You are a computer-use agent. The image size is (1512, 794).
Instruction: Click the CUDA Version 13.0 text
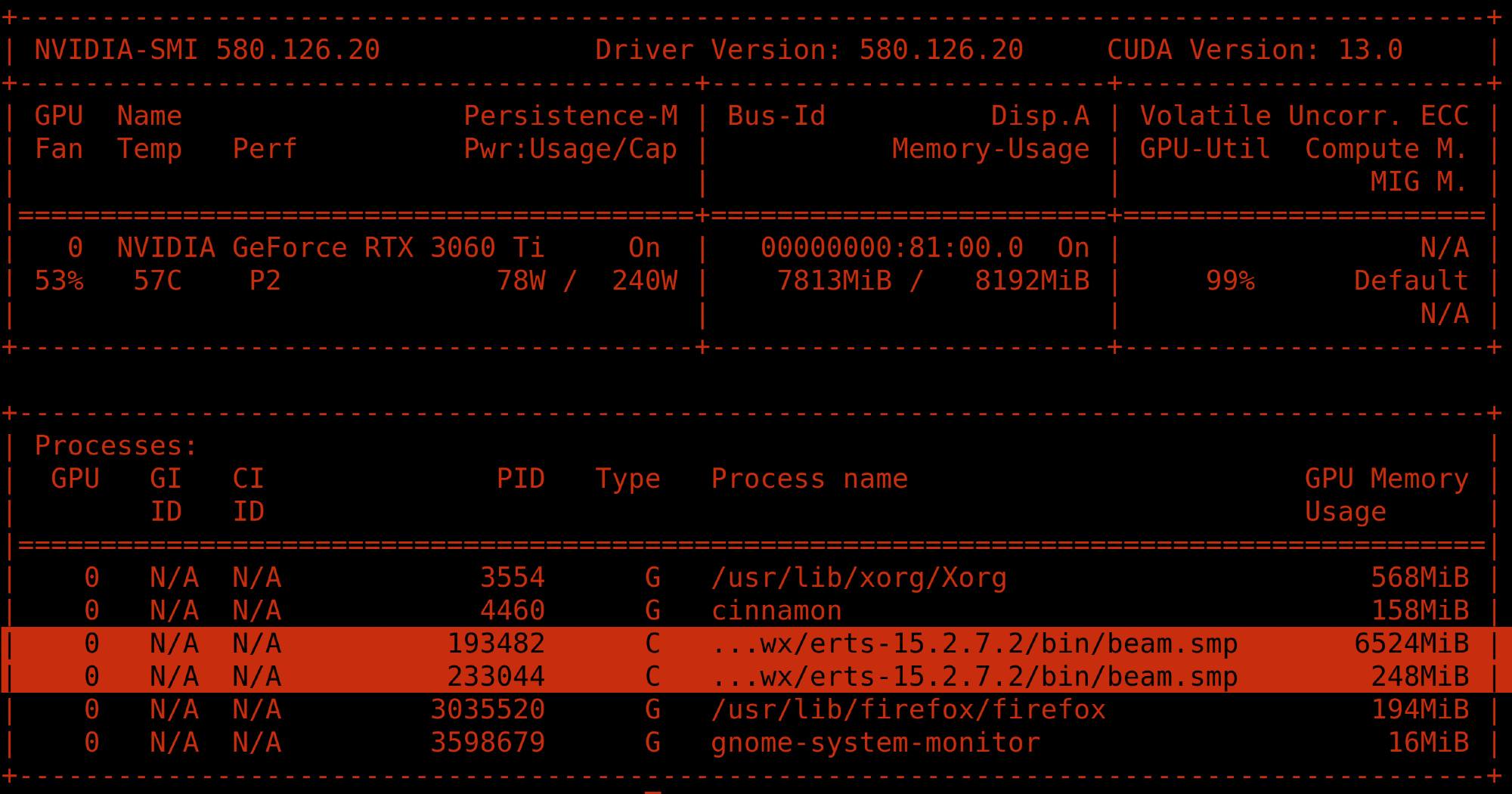[1254, 50]
